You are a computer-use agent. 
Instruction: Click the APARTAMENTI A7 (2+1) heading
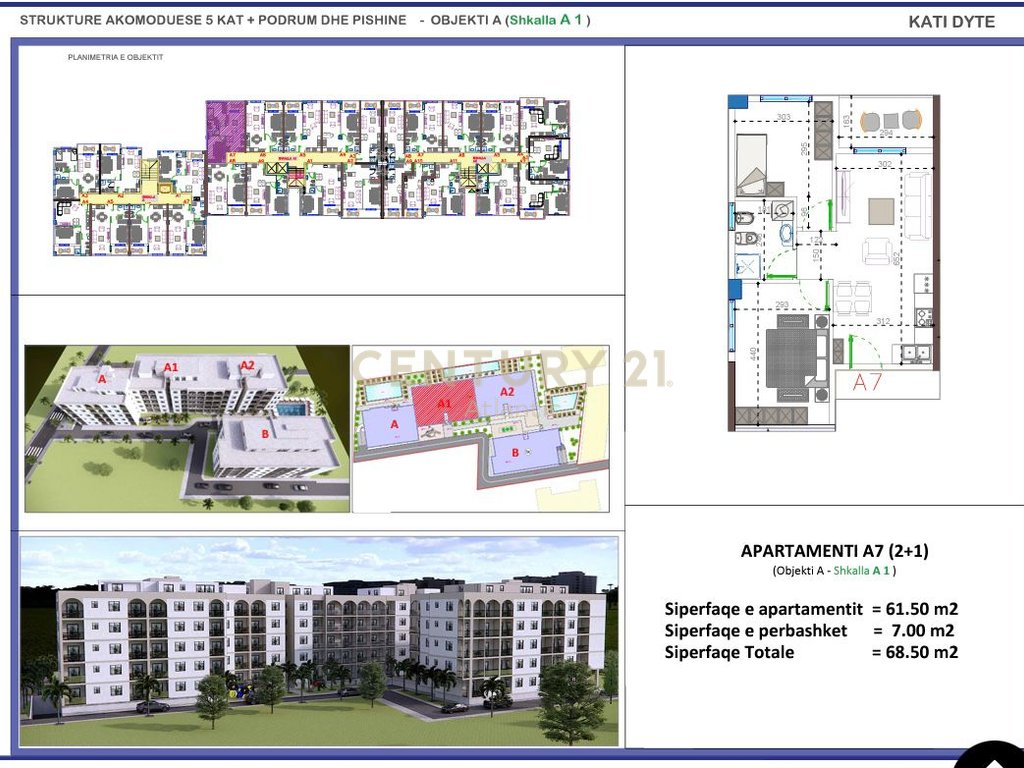pyautogui.click(x=834, y=551)
